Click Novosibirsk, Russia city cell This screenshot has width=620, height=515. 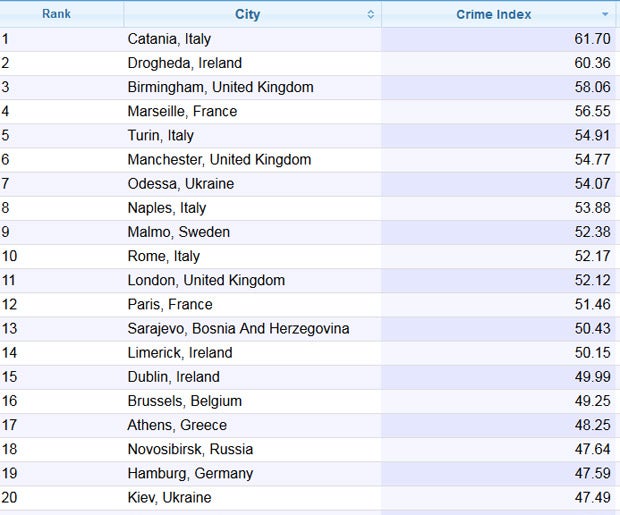[x=190, y=449]
